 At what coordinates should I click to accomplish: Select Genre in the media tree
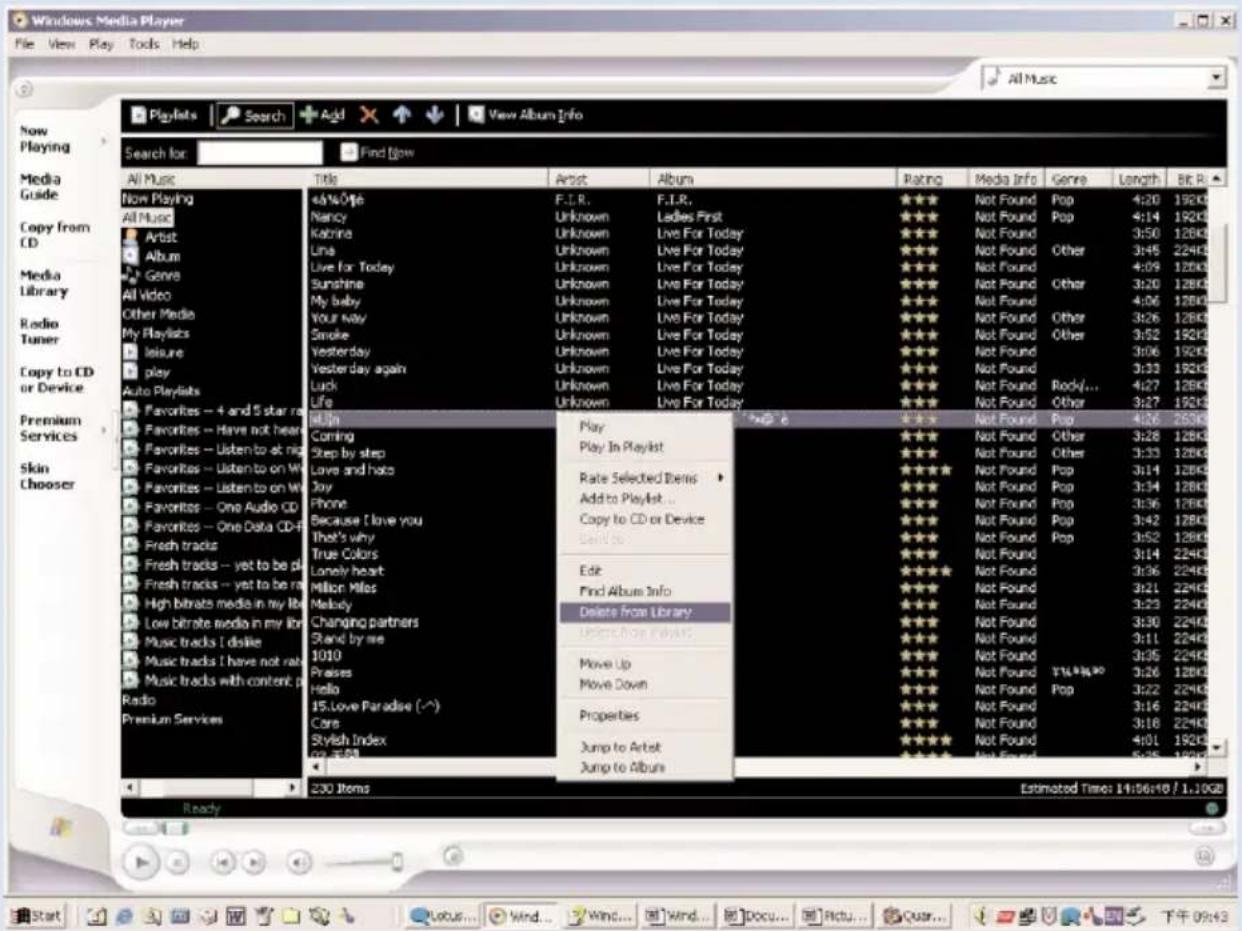click(152, 275)
